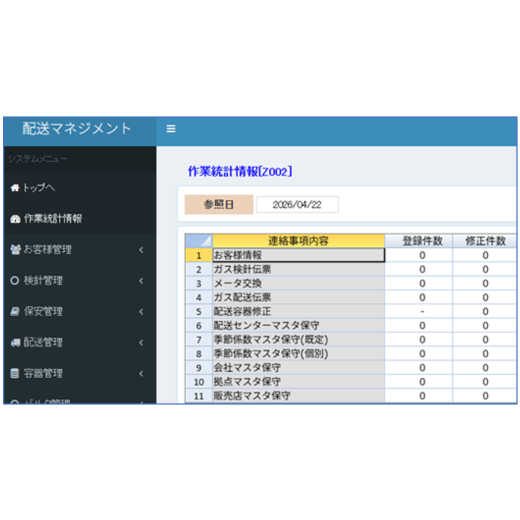520x520 pixels.
Task: Click the truck icon beside 配送管理
Action: pyautogui.click(x=15, y=342)
